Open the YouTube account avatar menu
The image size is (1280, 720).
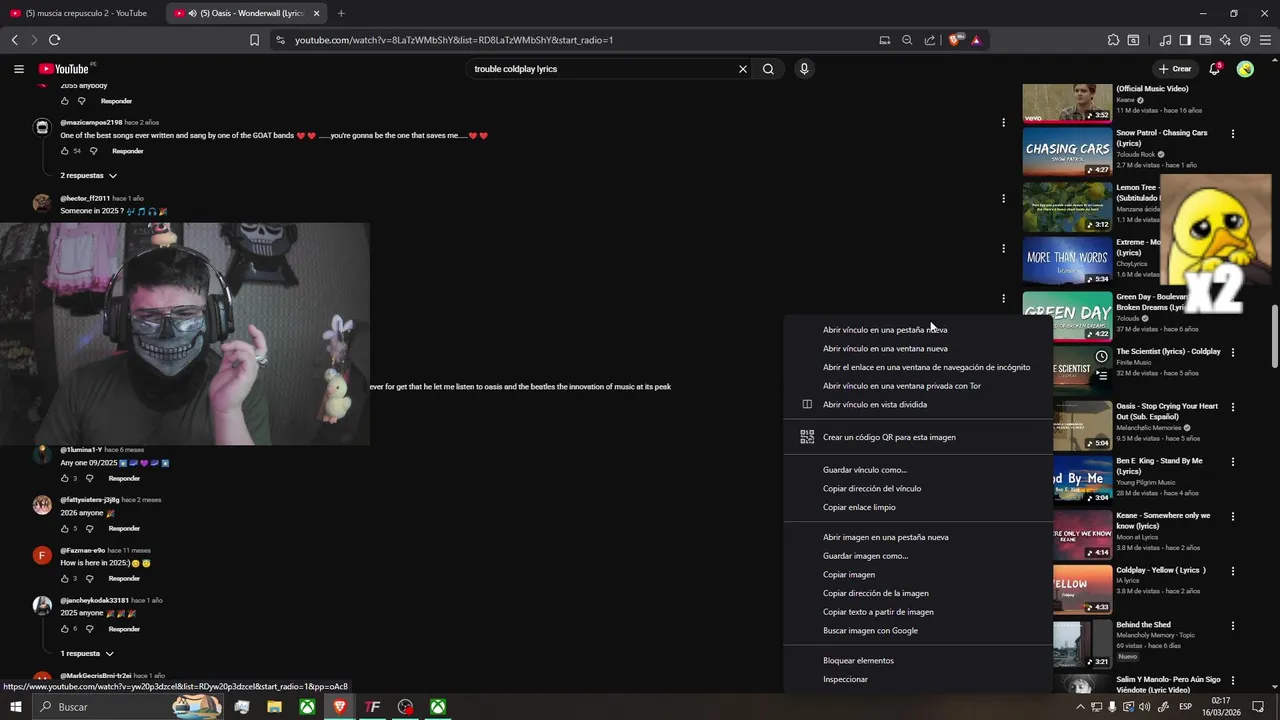pyautogui.click(x=1245, y=69)
